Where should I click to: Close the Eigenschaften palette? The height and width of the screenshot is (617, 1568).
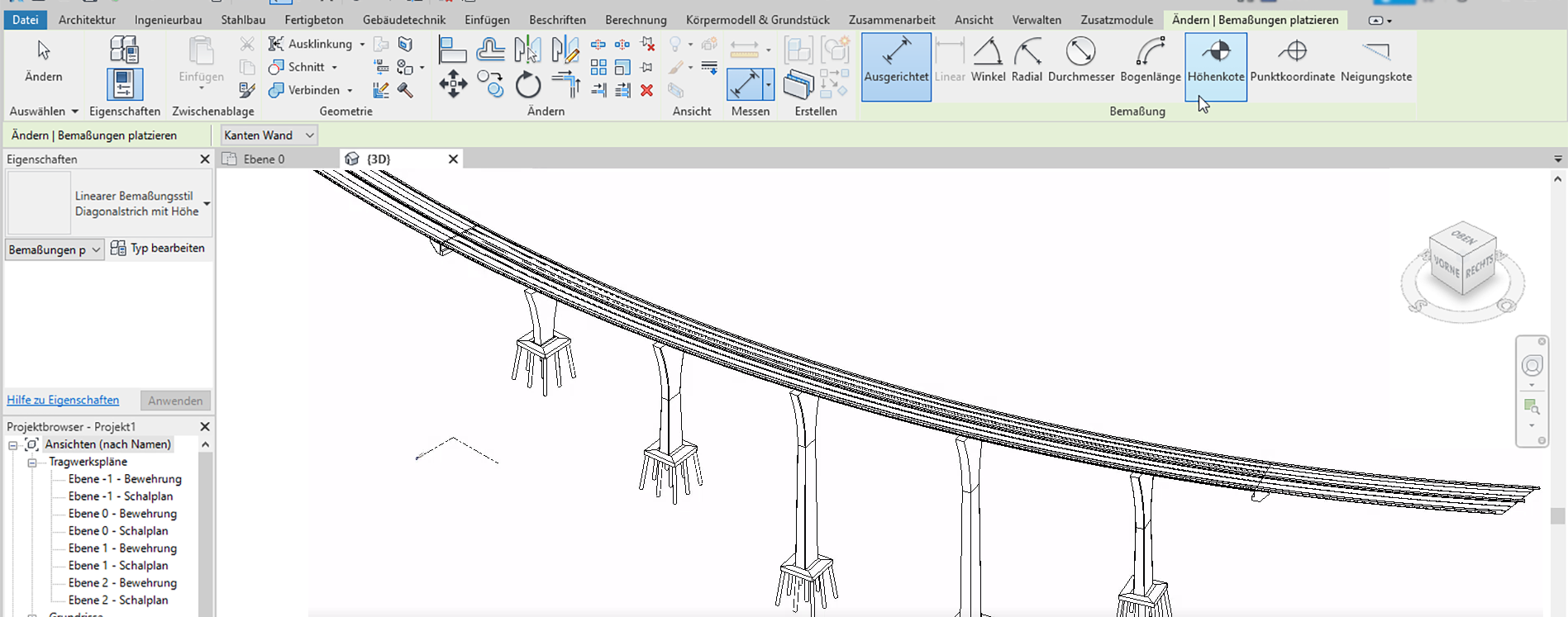click(205, 159)
